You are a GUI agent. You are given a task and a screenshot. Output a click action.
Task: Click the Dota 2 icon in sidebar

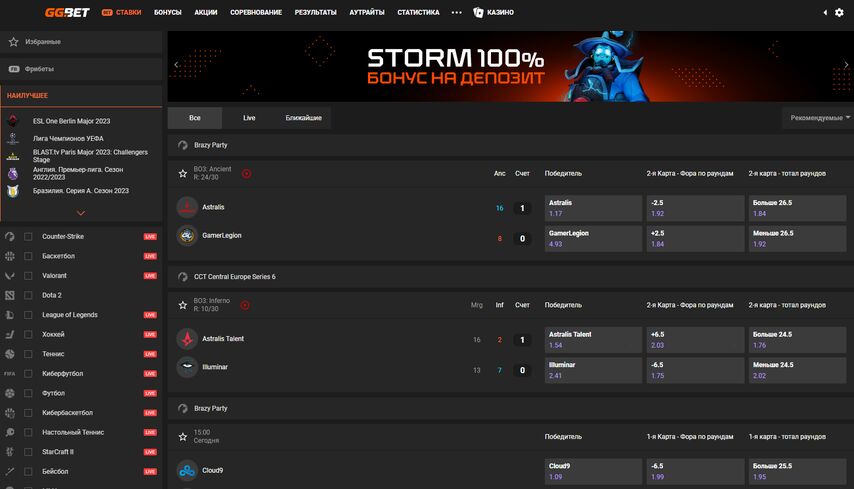pos(10,295)
